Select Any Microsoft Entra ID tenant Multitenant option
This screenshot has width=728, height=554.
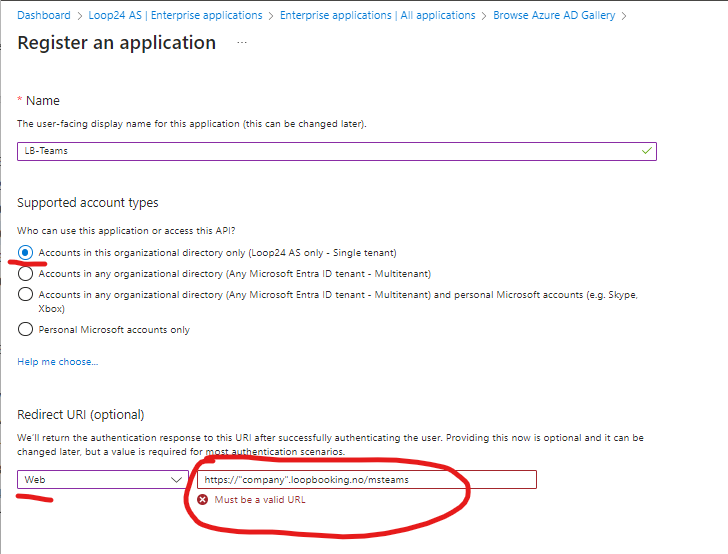pyautogui.click(x=25, y=274)
